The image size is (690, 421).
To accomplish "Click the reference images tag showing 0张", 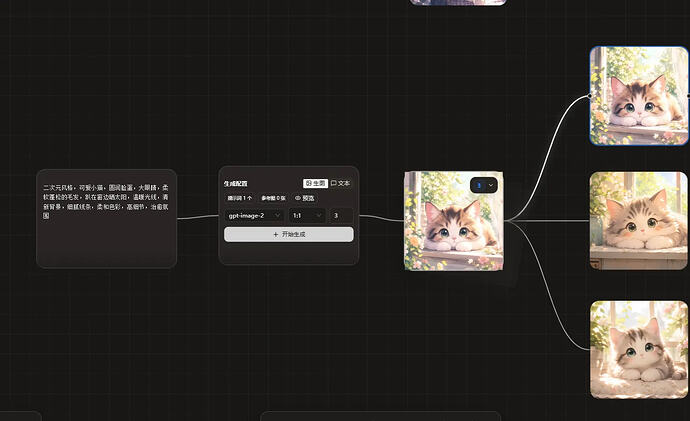I will [x=273, y=198].
